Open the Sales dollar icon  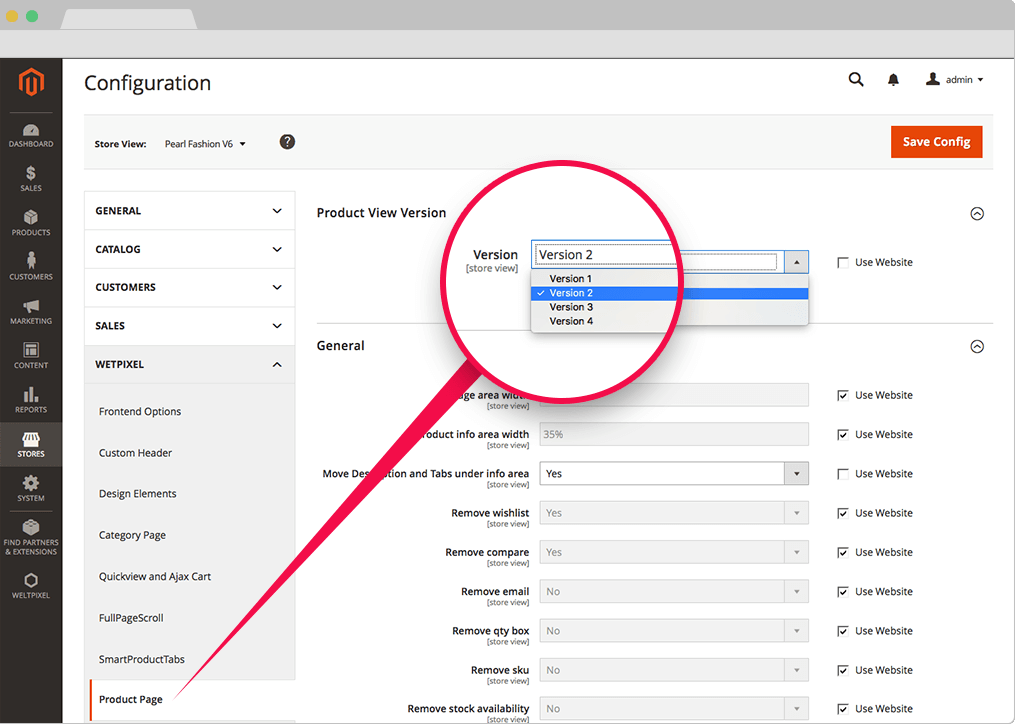(x=31, y=174)
